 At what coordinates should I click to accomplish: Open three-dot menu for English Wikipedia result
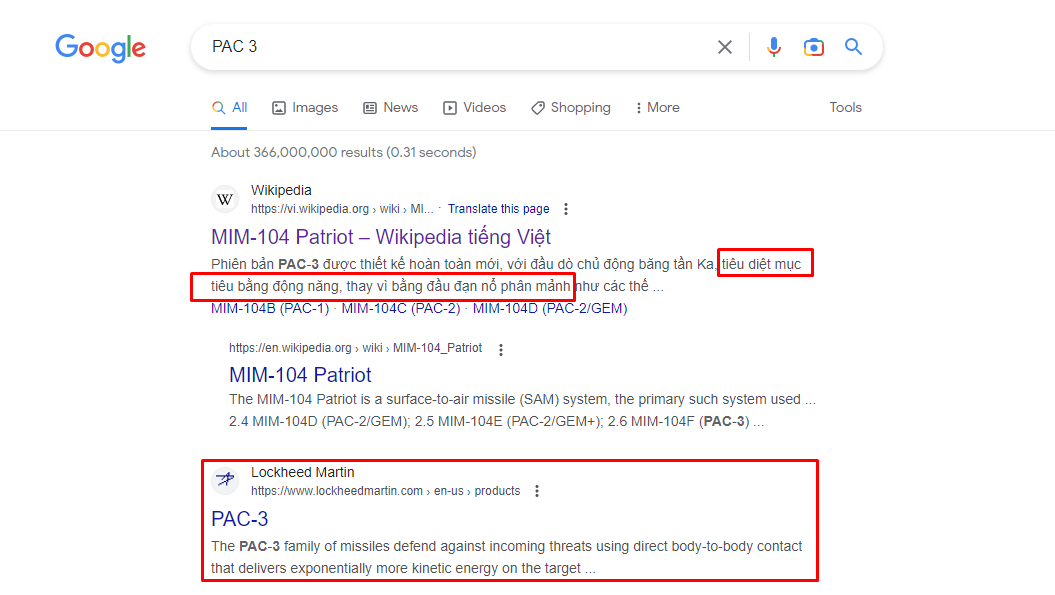(x=501, y=349)
